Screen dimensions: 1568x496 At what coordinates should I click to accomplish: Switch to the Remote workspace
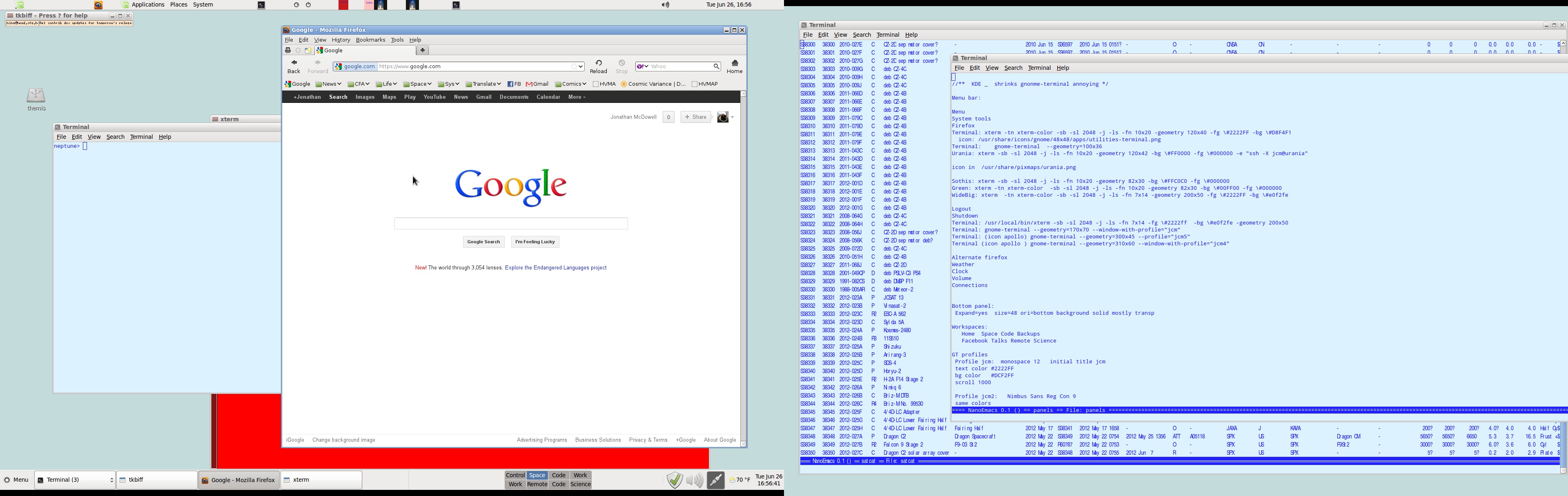click(537, 485)
